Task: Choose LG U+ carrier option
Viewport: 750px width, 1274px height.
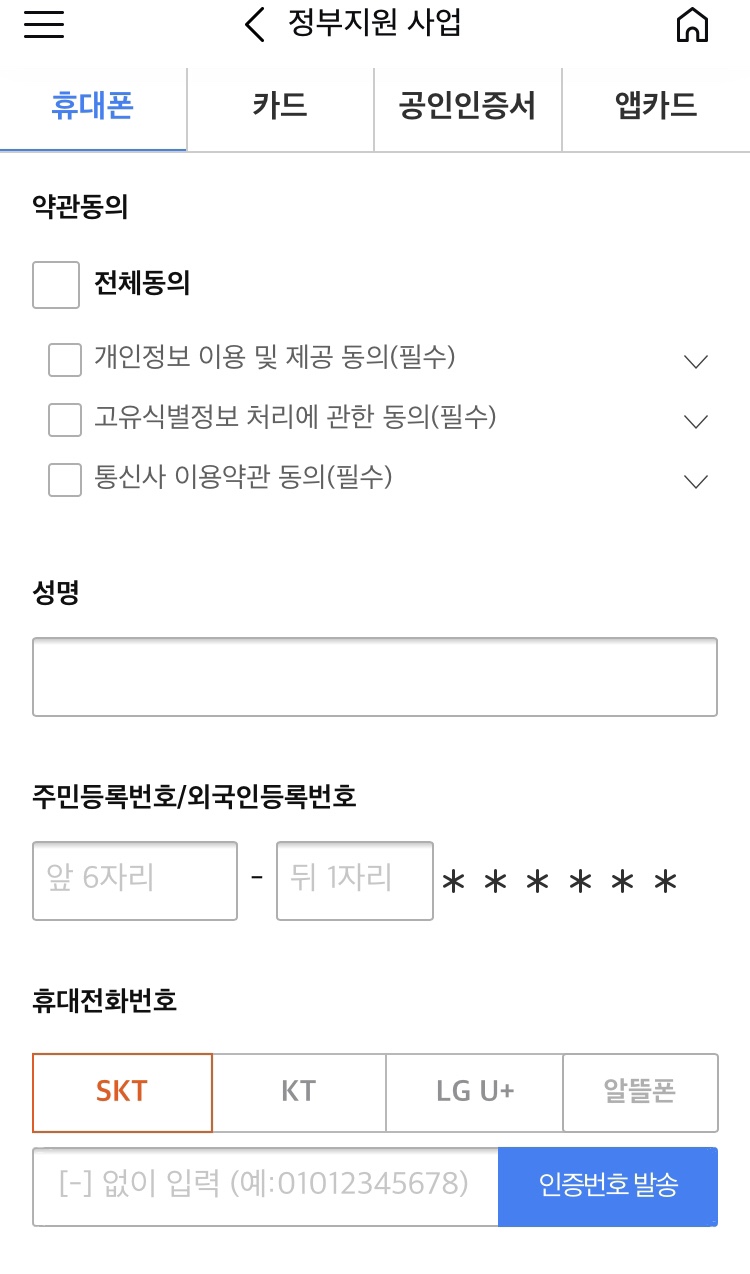Action: (x=475, y=1092)
